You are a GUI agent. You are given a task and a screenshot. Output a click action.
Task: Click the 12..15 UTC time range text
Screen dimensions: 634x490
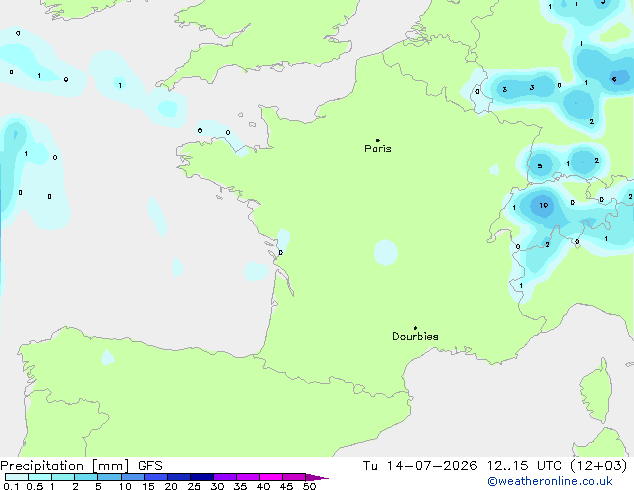[x=524, y=466]
